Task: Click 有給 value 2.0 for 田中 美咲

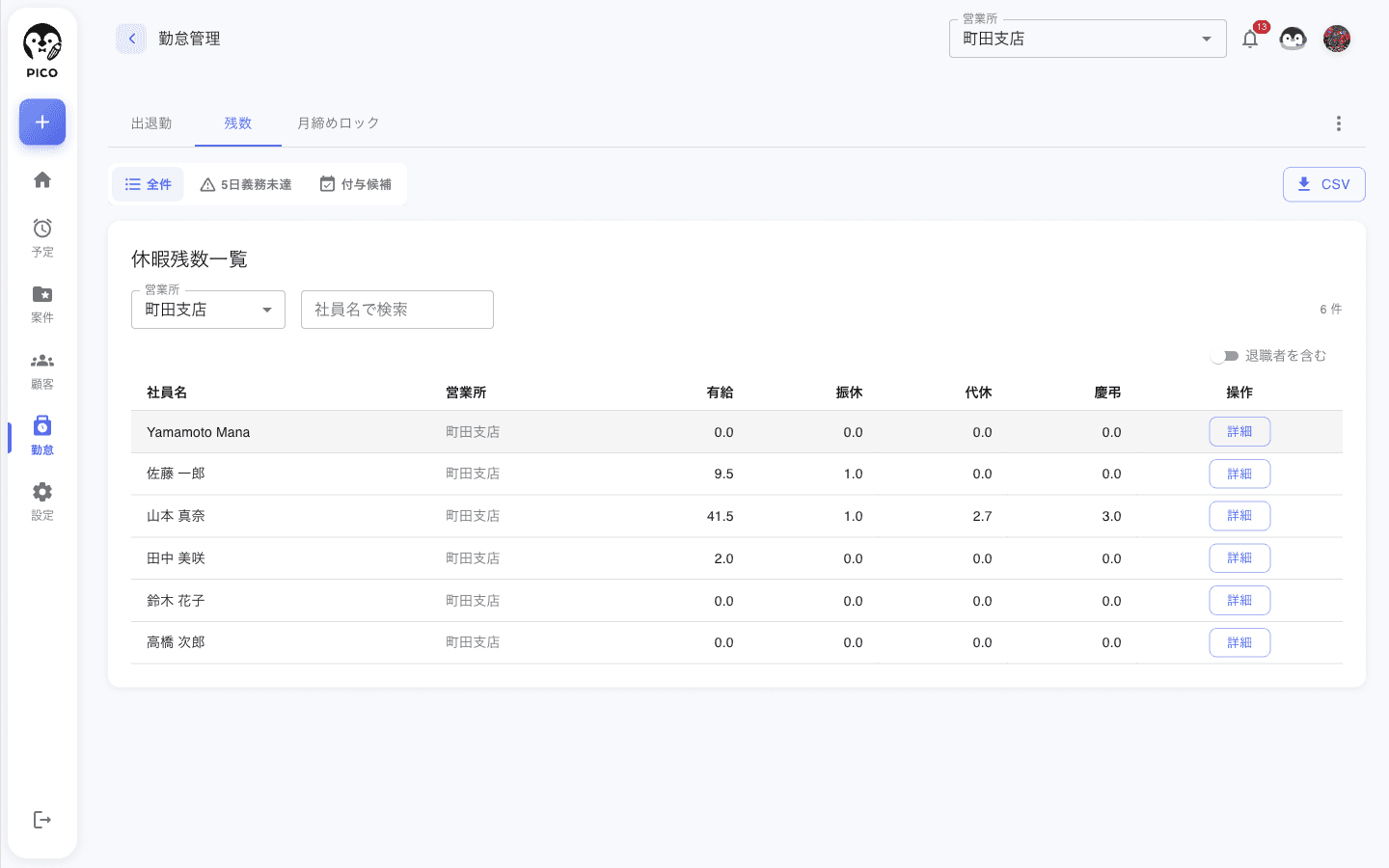Action: [x=723, y=558]
